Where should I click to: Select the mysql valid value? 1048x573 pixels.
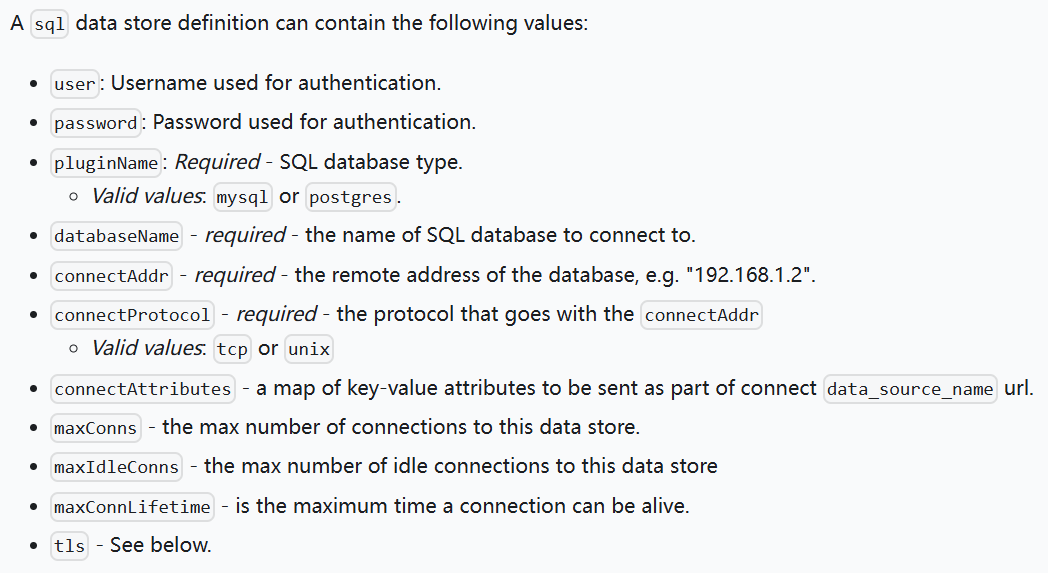click(x=243, y=197)
